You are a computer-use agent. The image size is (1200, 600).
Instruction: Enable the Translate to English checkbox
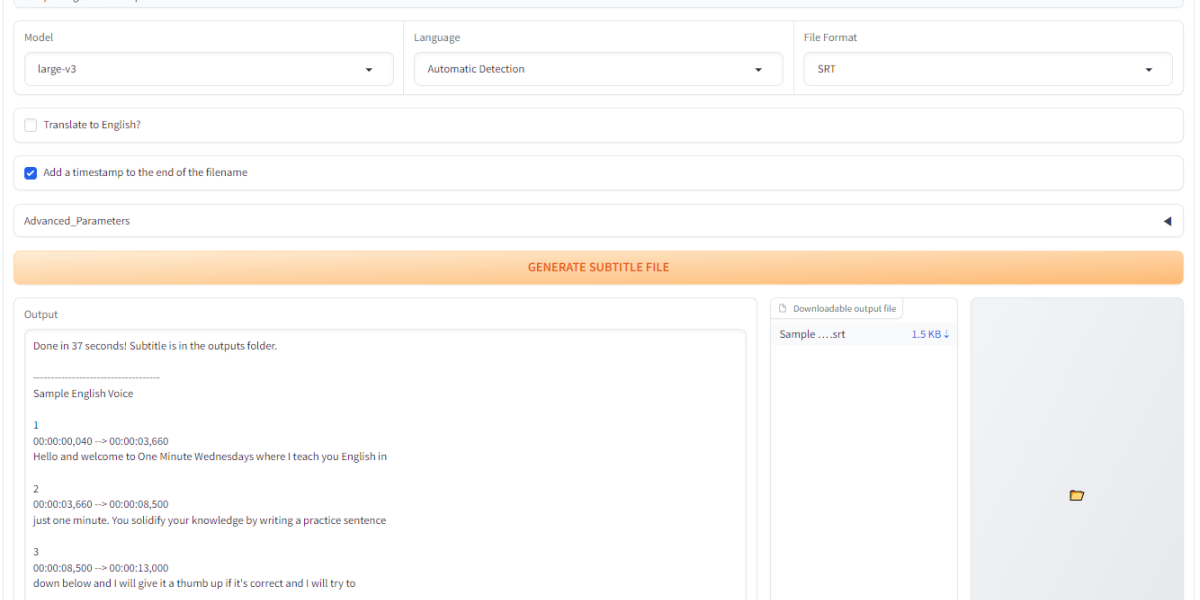[31, 125]
